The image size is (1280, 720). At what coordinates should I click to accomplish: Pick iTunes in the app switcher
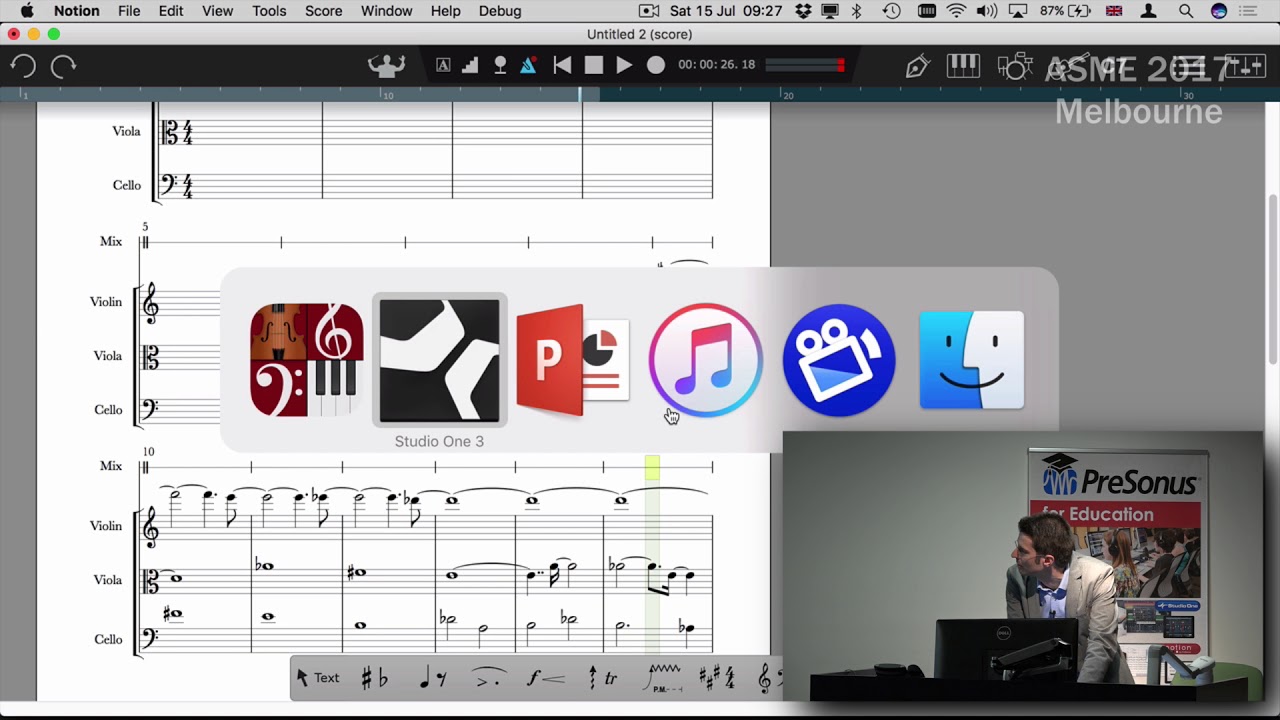pos(706,360)
